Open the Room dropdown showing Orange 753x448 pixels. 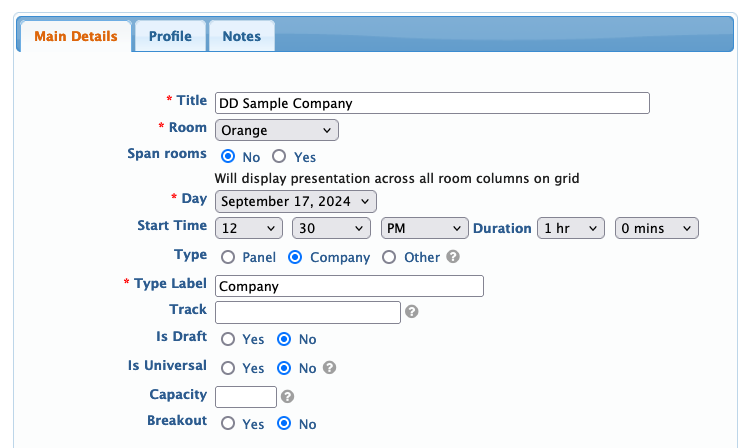click(x=277, y=130)
